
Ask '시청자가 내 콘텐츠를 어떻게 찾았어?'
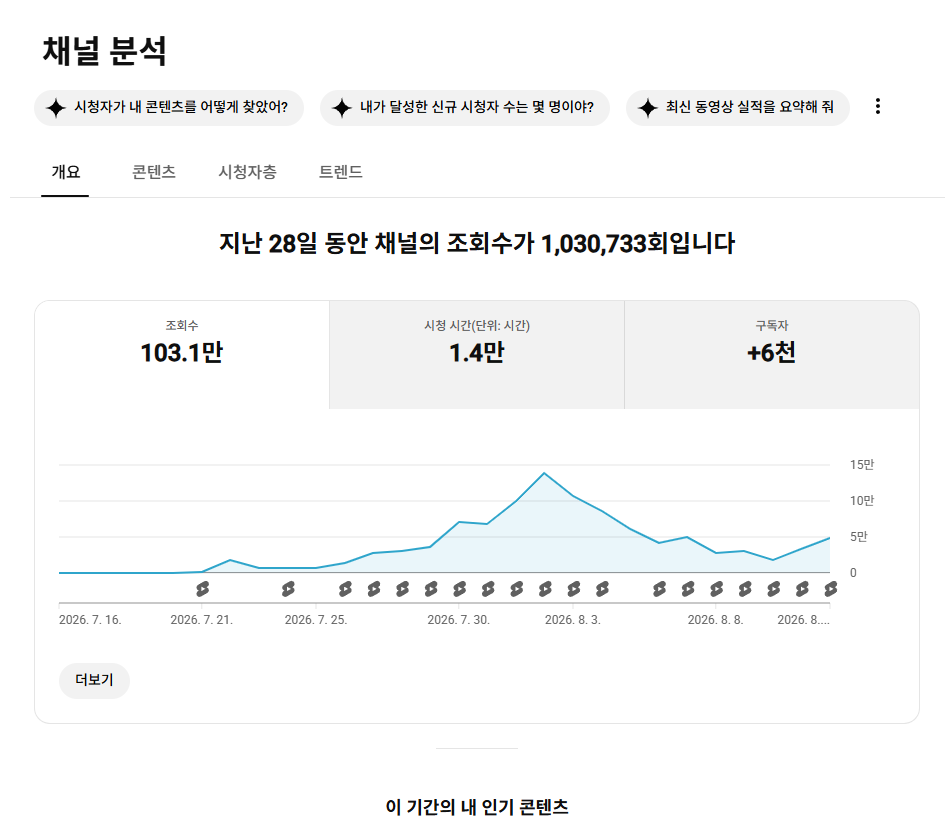(x=169, y=108)
